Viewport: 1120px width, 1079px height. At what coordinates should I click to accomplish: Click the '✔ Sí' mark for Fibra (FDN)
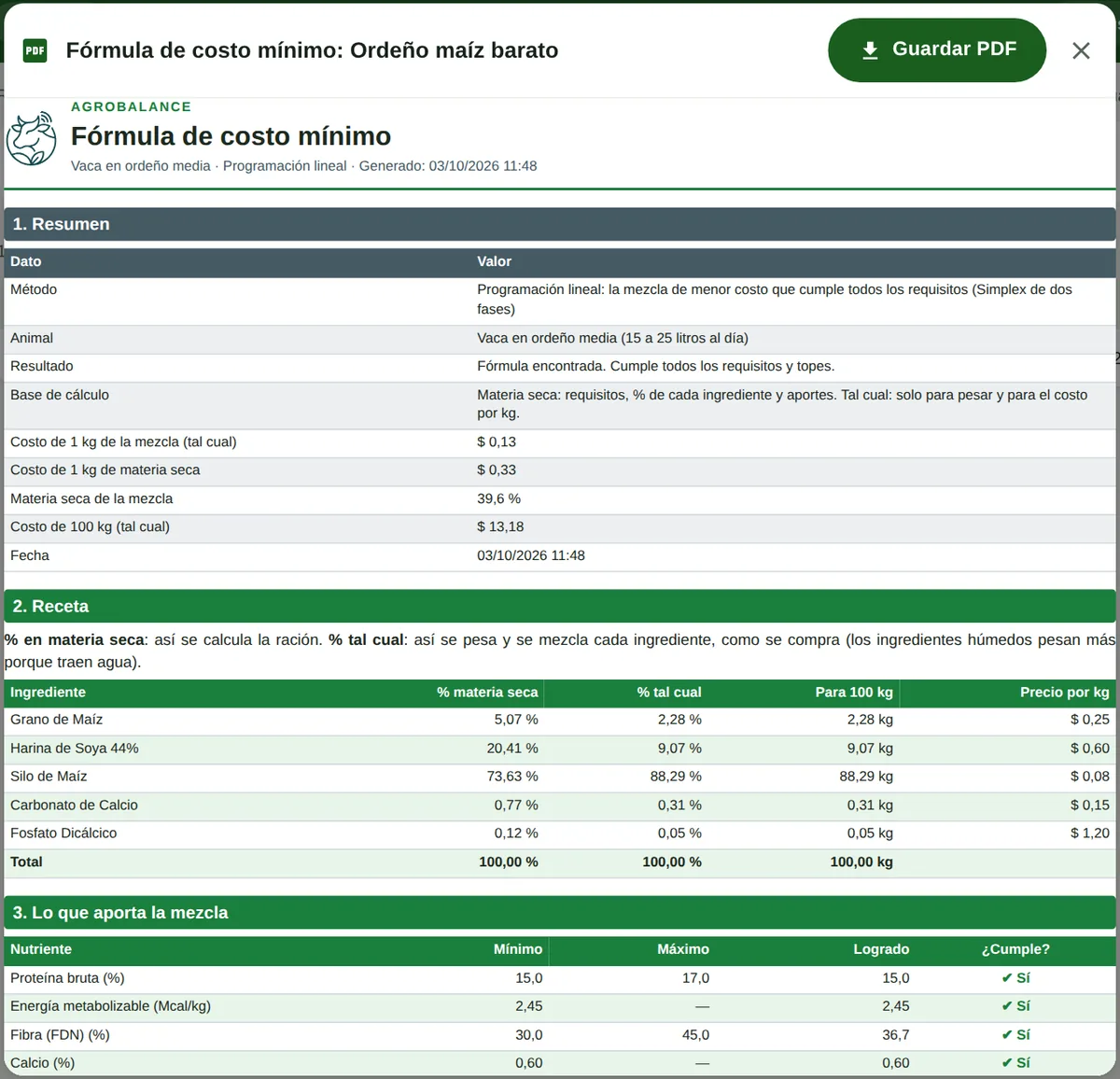click(1015, 1034)
